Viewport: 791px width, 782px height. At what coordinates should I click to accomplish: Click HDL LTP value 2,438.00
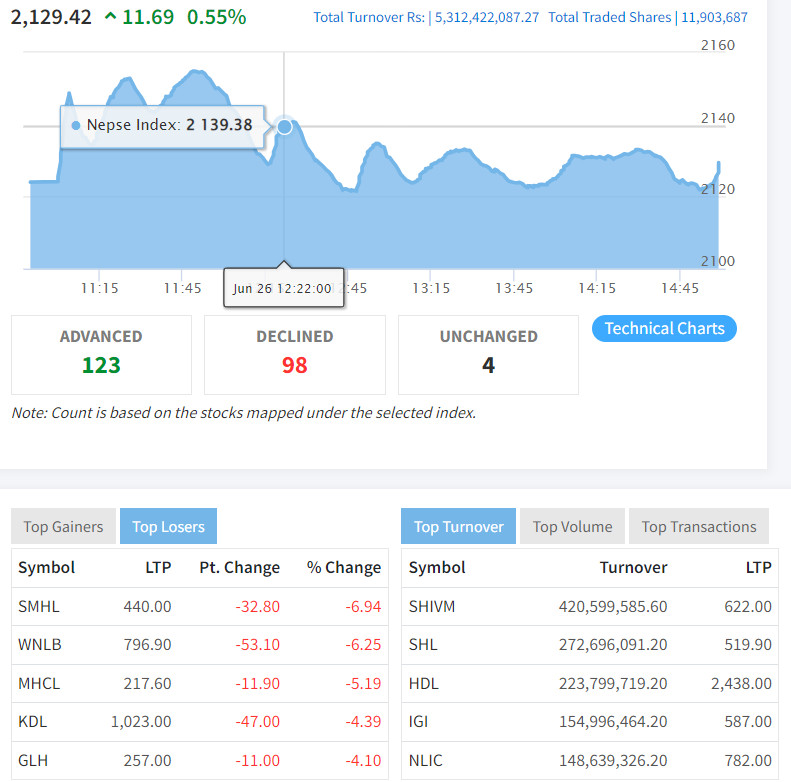[x=742, y=683]
